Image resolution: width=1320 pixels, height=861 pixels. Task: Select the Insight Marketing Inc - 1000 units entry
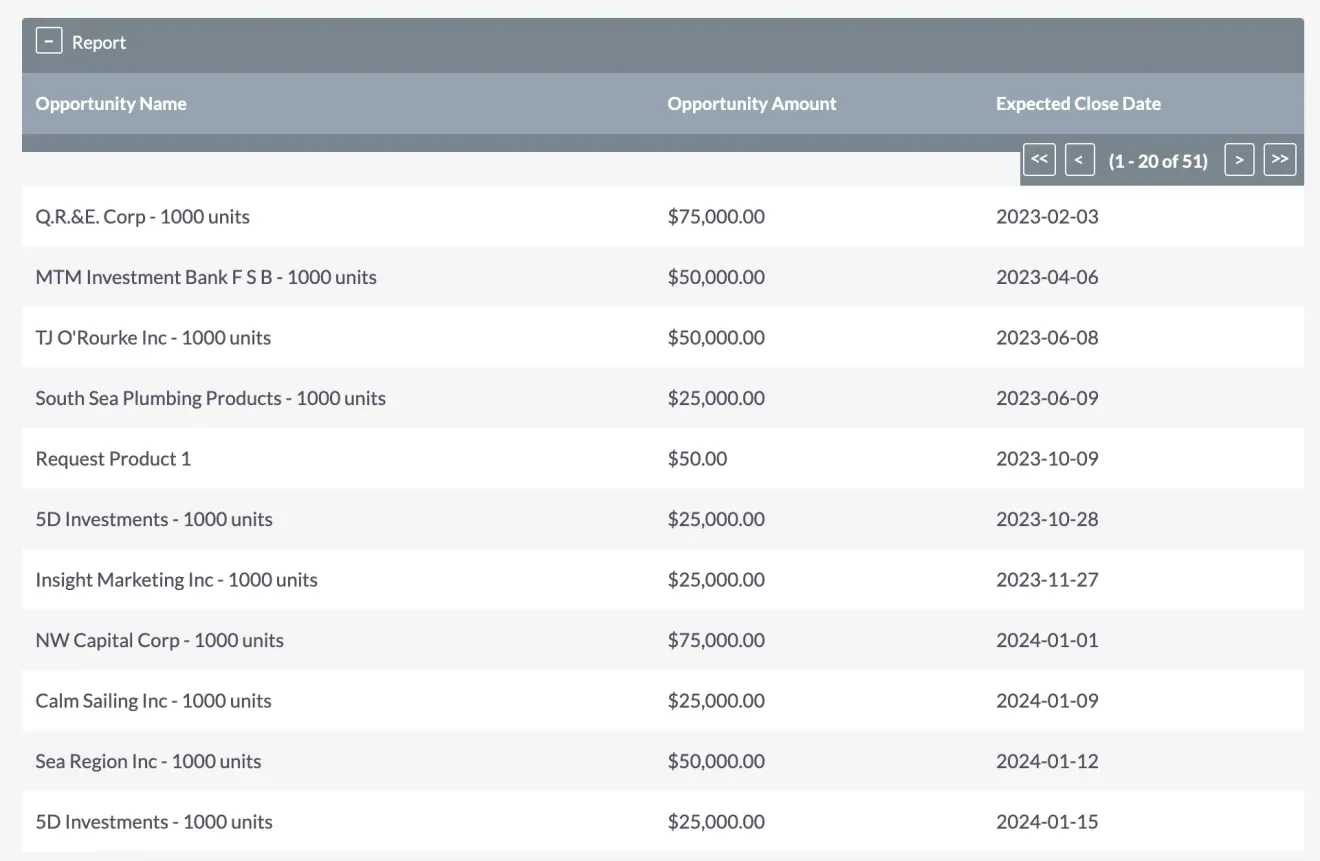pyautogui.click(x=176, y=580)
